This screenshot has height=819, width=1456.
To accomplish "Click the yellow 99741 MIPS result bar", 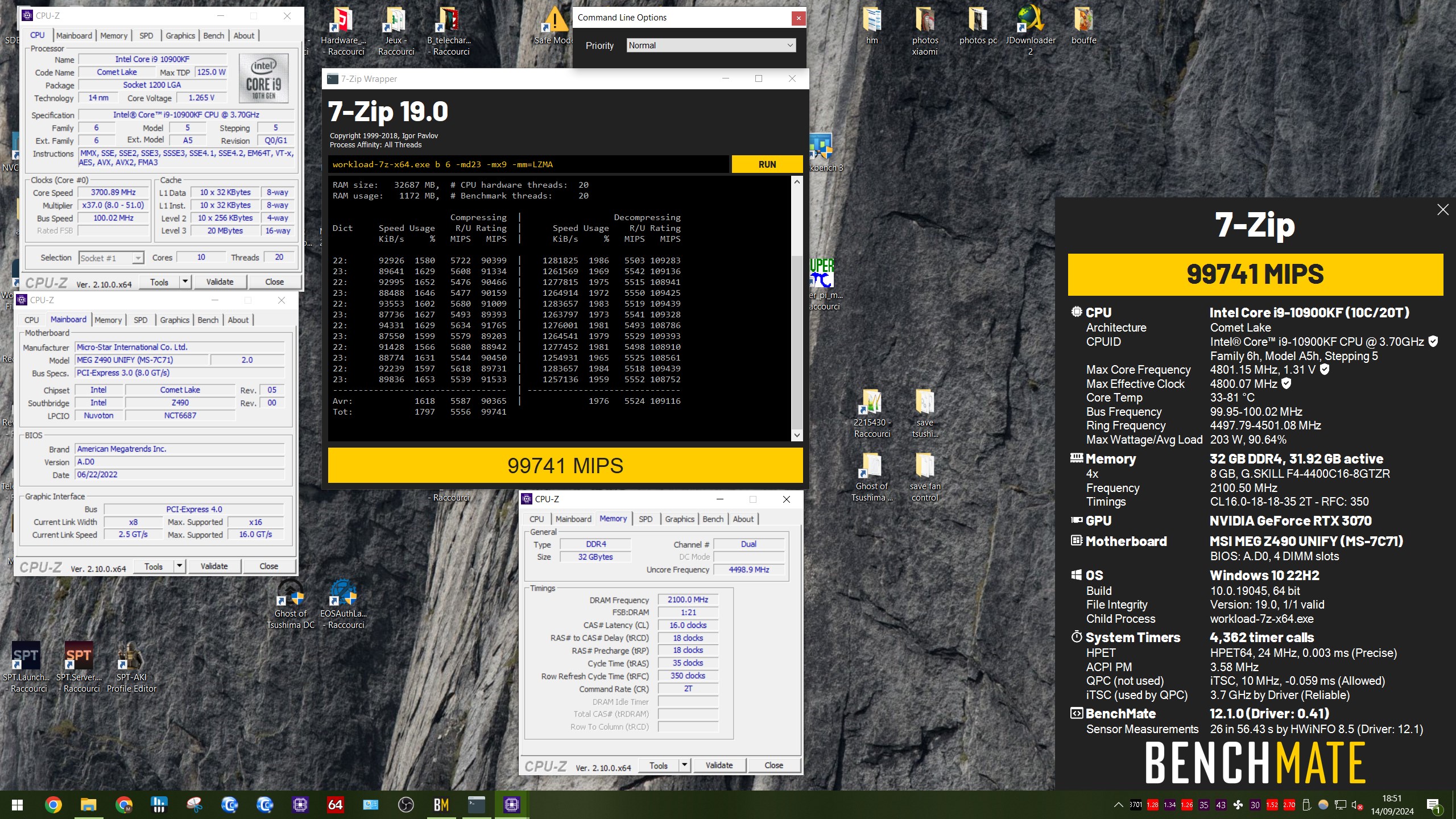I will click(x=565, y=465).
